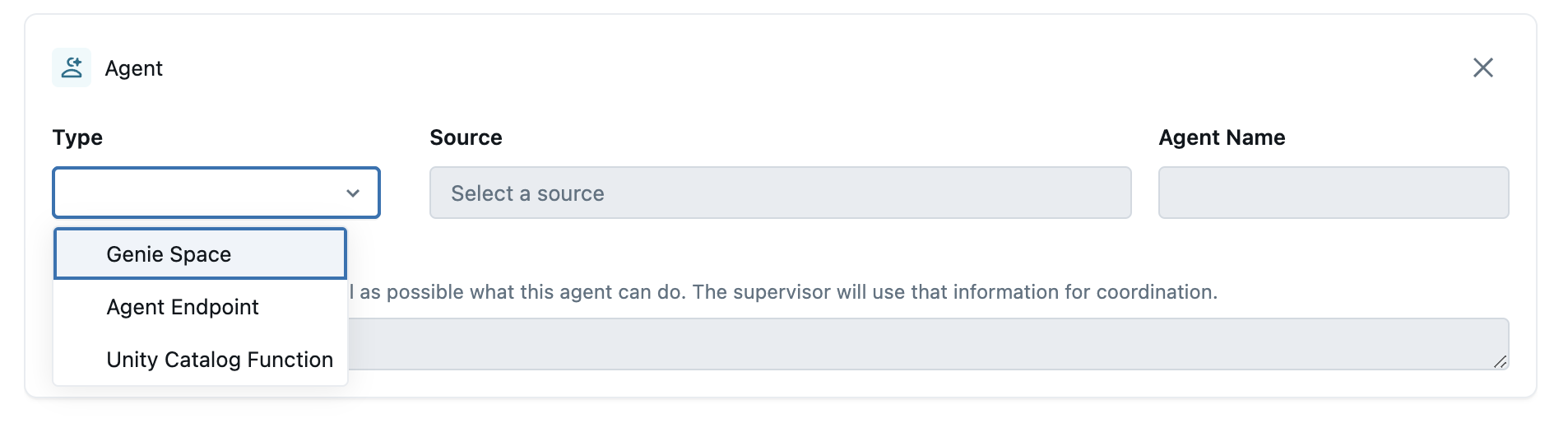The image size is (1568, 423).
Task: Click the Type dropdown chevron arrow
Action: [353, 193]
